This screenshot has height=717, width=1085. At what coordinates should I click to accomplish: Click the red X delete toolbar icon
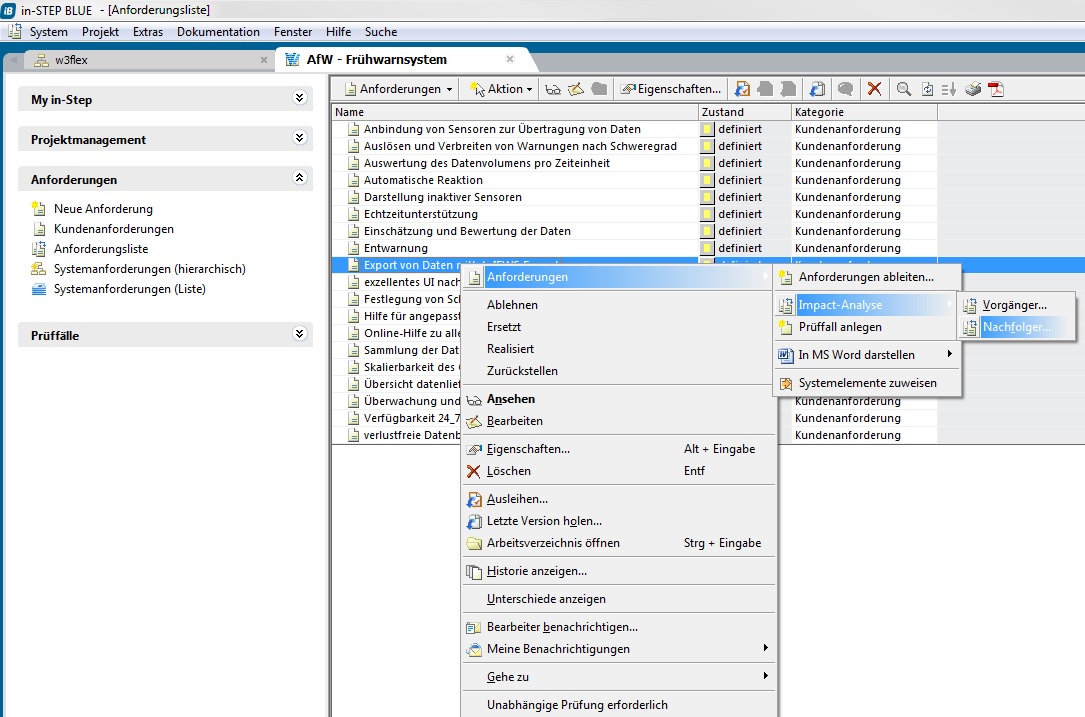874,89
